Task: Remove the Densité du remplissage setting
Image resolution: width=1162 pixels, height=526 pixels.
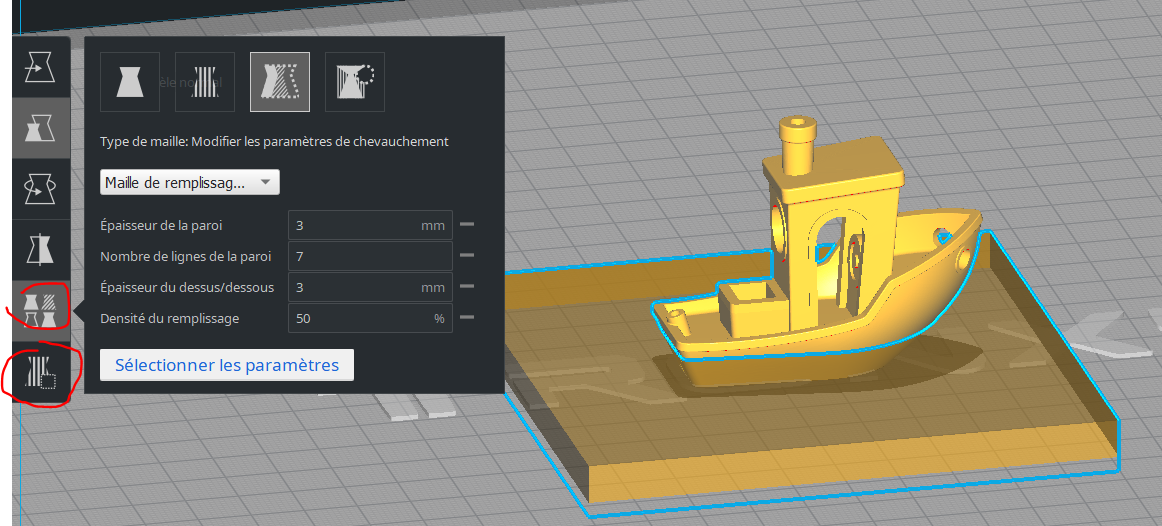Action: [x=466, y=318]
